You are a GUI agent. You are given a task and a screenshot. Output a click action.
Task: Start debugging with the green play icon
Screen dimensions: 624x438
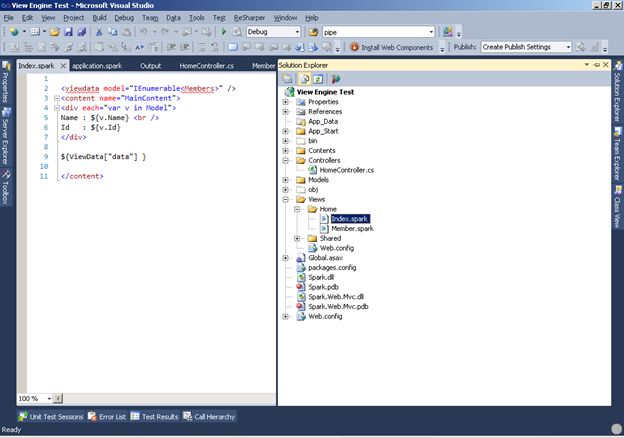[x=224, y=32]
